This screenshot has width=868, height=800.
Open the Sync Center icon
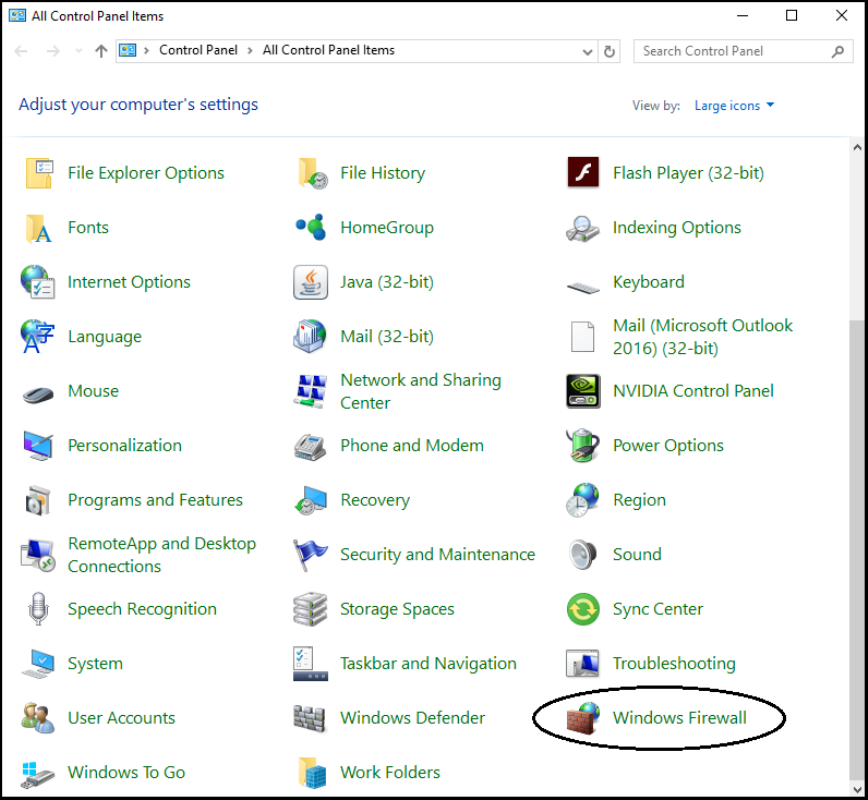(x=583, y=609)
